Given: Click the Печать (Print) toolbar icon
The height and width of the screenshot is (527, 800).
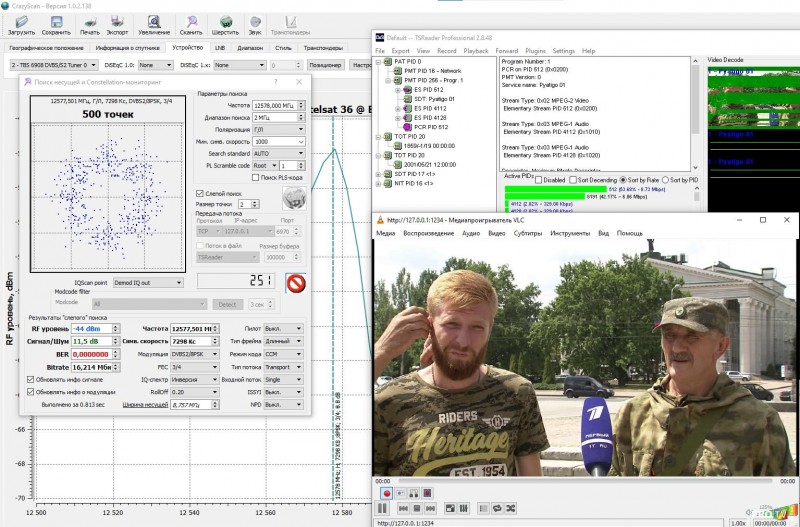Looking at the screenshot, I should click(x=90, y=22).
